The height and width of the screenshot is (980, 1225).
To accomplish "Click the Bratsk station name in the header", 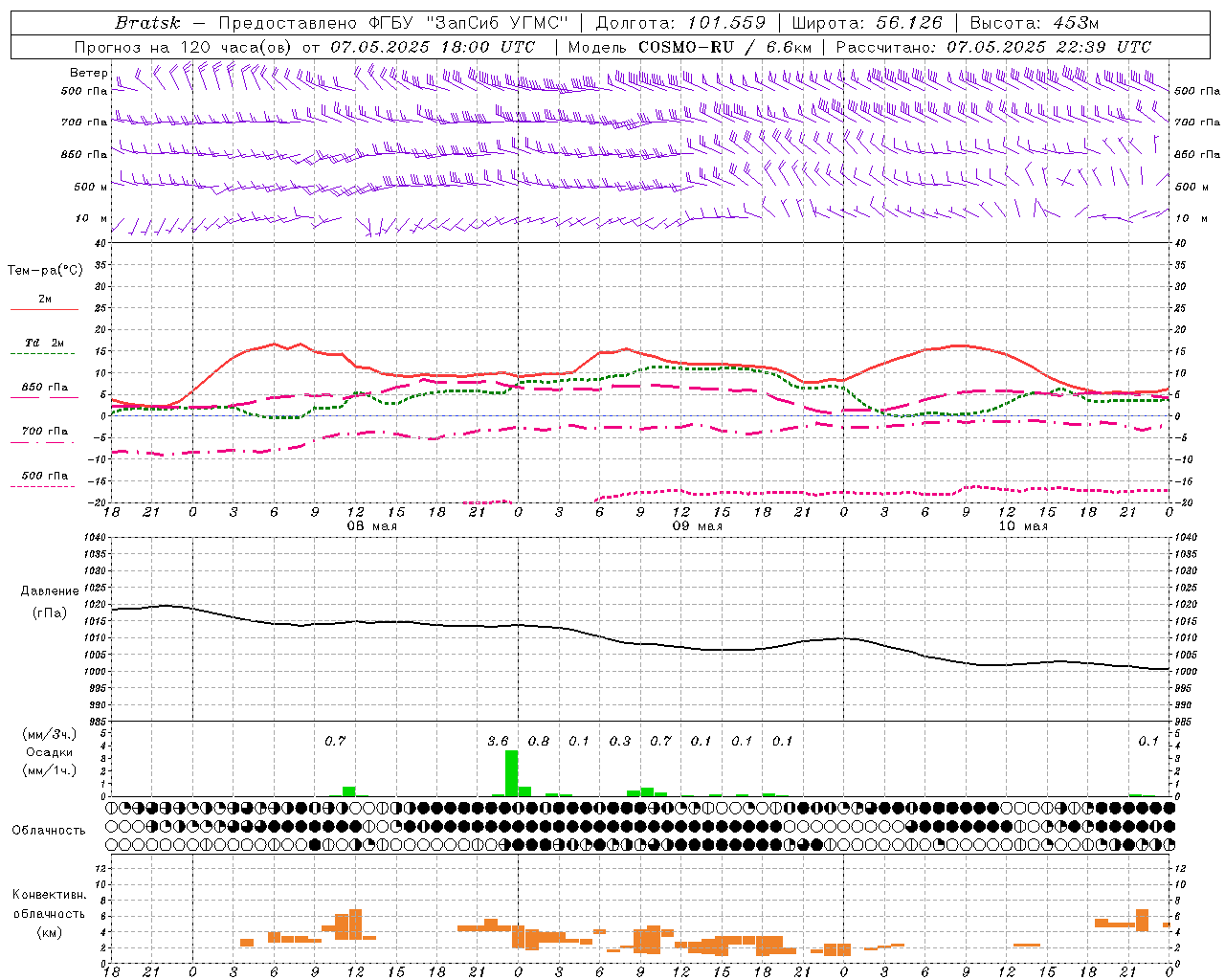I will click(147, 23).
